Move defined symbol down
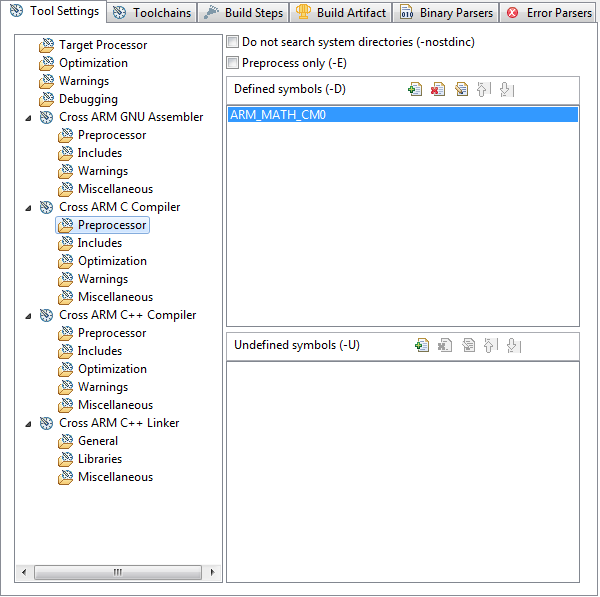The image size is (600, 597). point(507,90)
